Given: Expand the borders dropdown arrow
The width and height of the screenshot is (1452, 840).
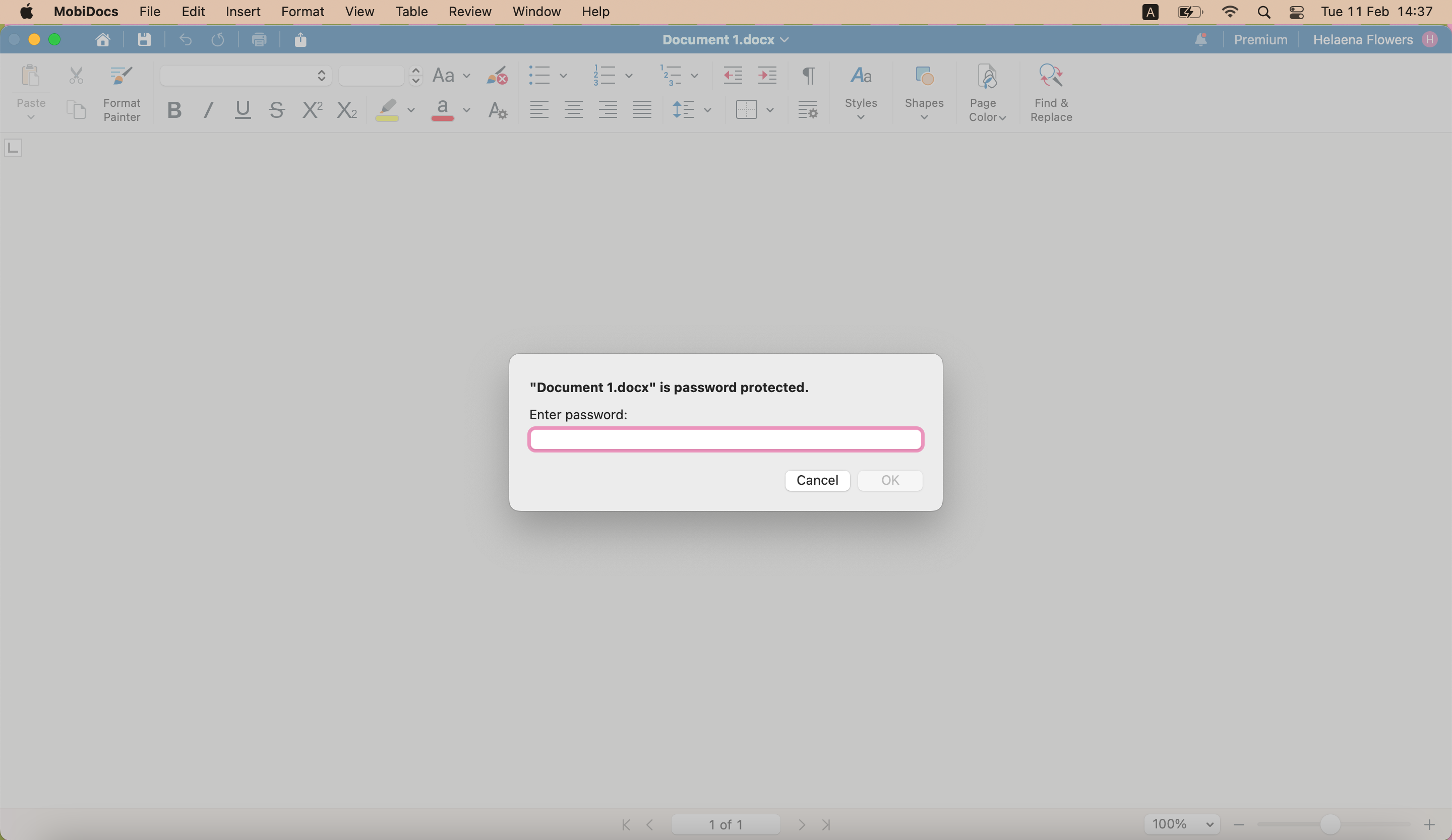Looking at the screenshot, I should point(770,109).
